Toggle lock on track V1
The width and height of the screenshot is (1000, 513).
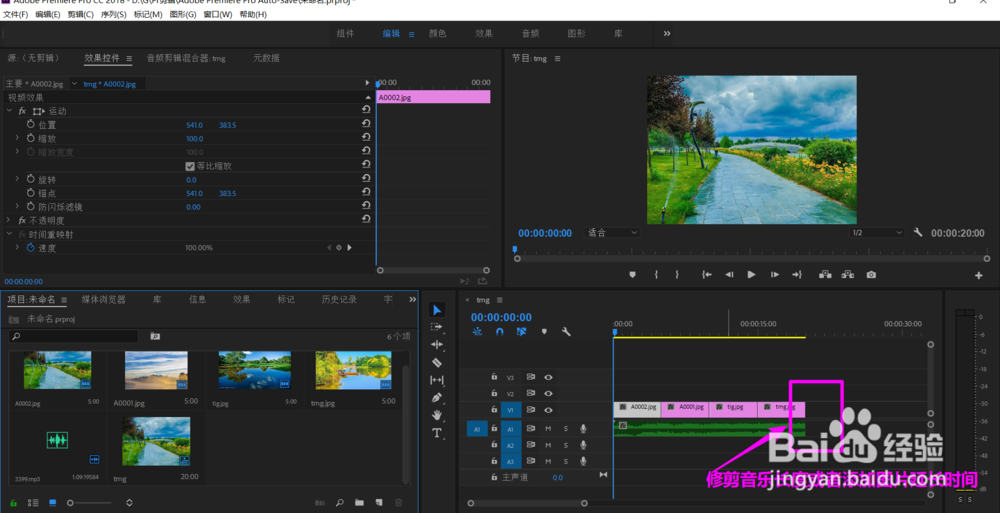pyautogui.click(x=494, y=410)
